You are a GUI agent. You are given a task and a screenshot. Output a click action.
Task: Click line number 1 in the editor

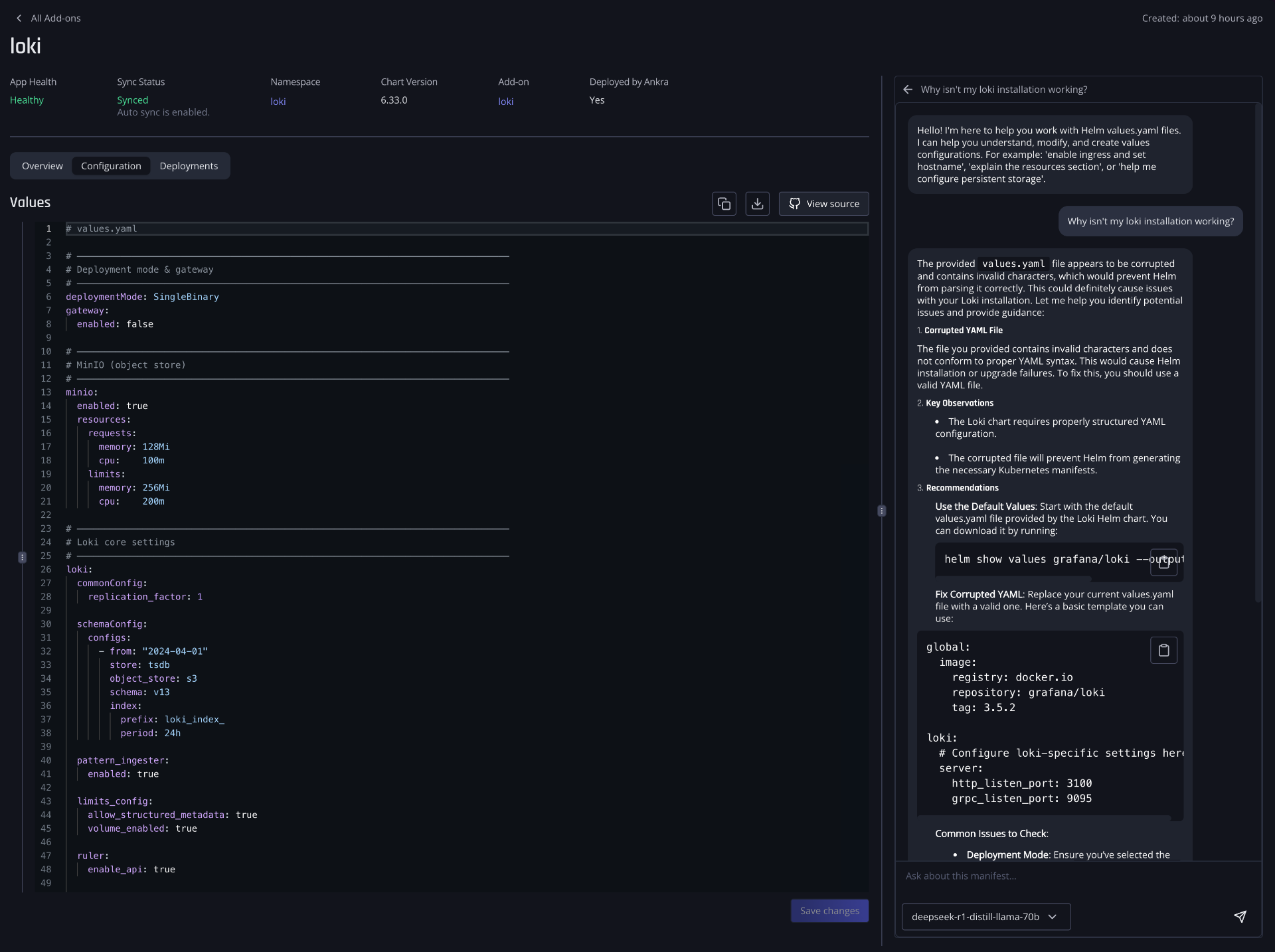point(48,228)
